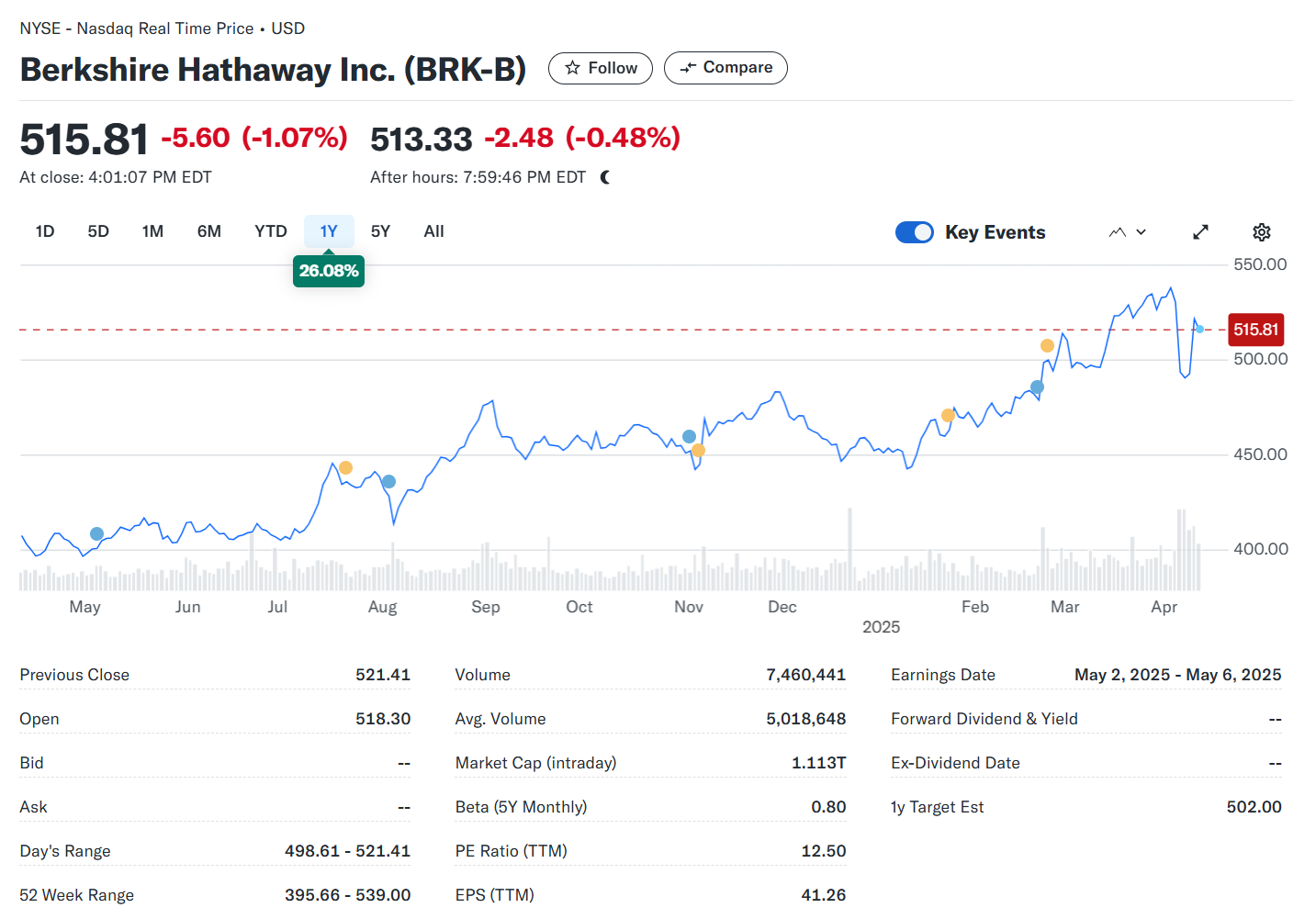Viewport: 1316px width, 919px height.
Task: Click the PE Ratio value 12.50
Action: click(x=824, y=851)
